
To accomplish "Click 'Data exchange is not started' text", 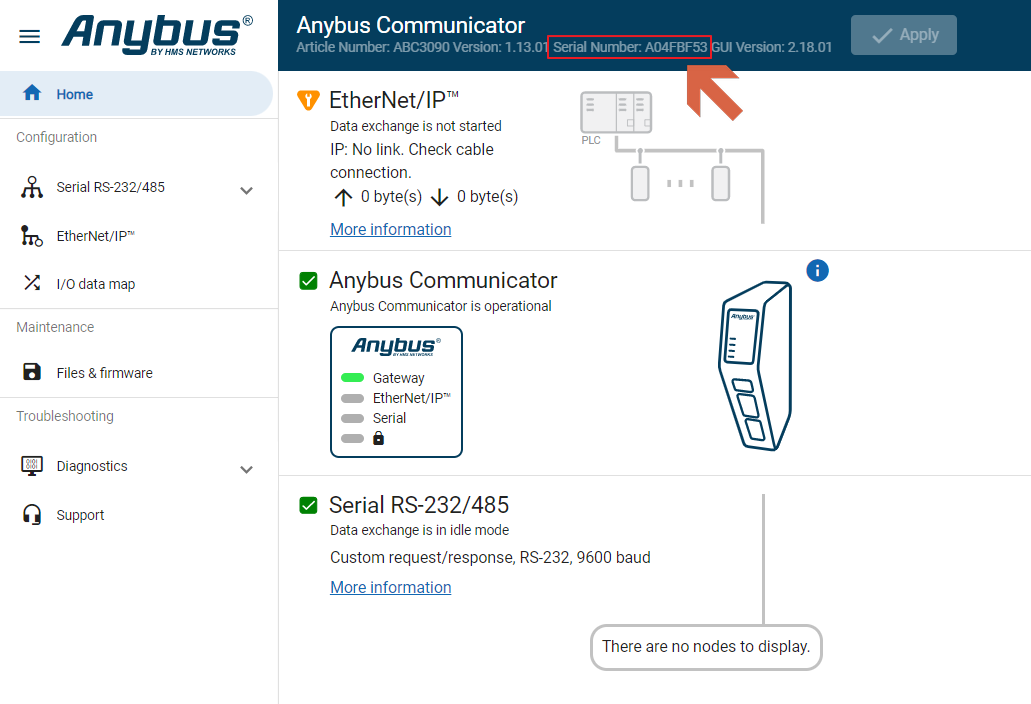I will point(416,126).
